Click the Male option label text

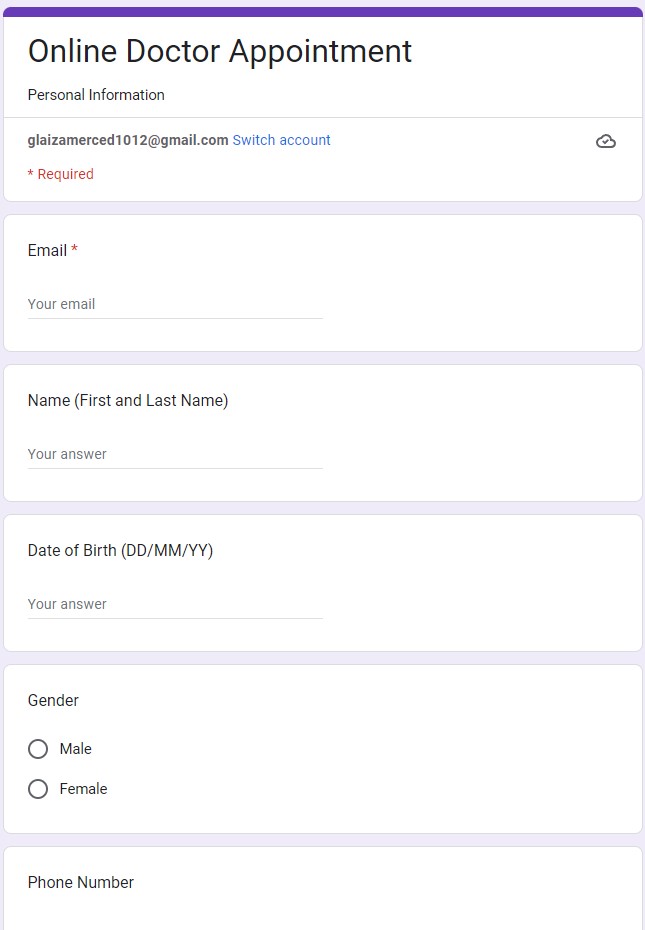tap(76, 749)
